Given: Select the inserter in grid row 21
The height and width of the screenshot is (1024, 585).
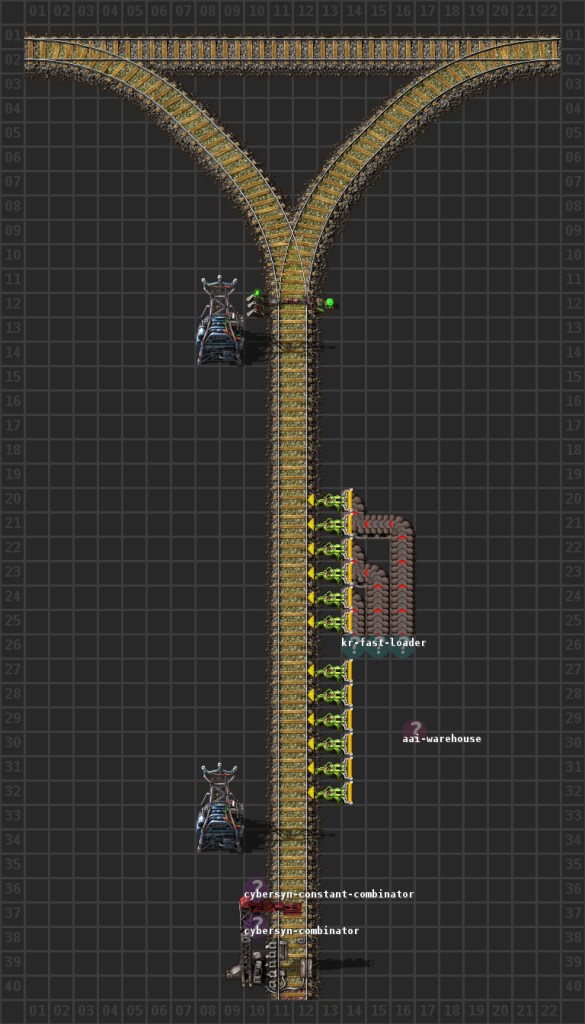Looking at the screenshot, I should click(x=330, y=525).
